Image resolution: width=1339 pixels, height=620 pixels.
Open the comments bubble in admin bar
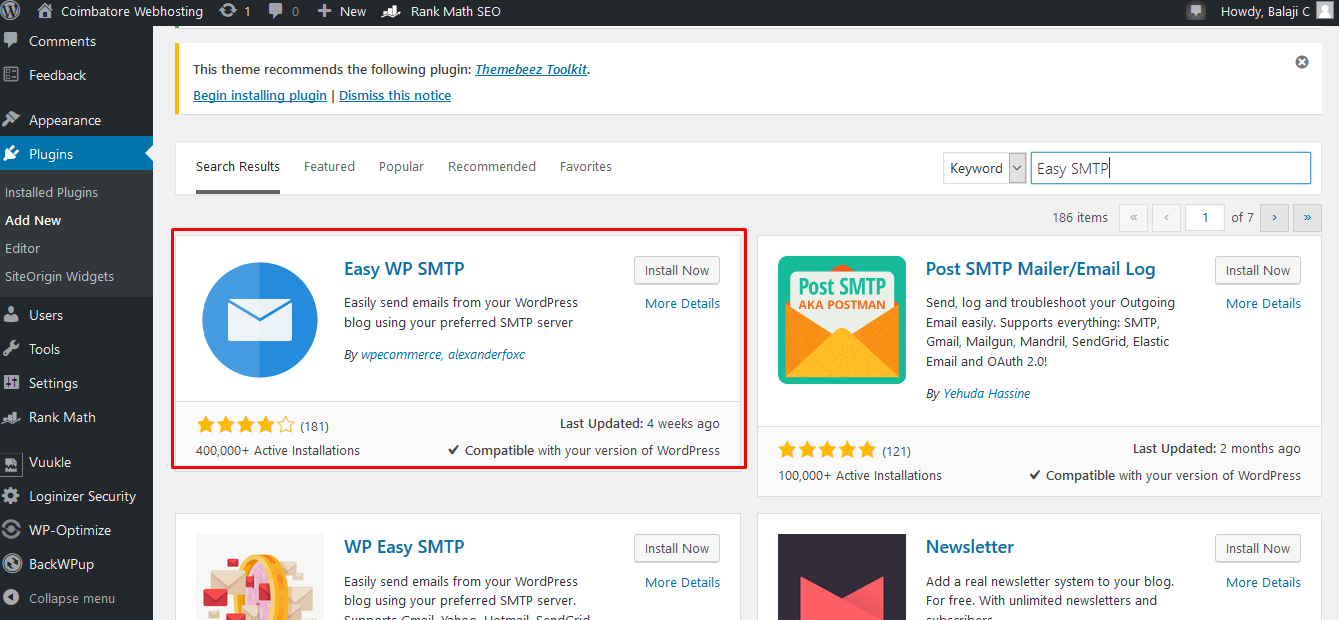284,11
